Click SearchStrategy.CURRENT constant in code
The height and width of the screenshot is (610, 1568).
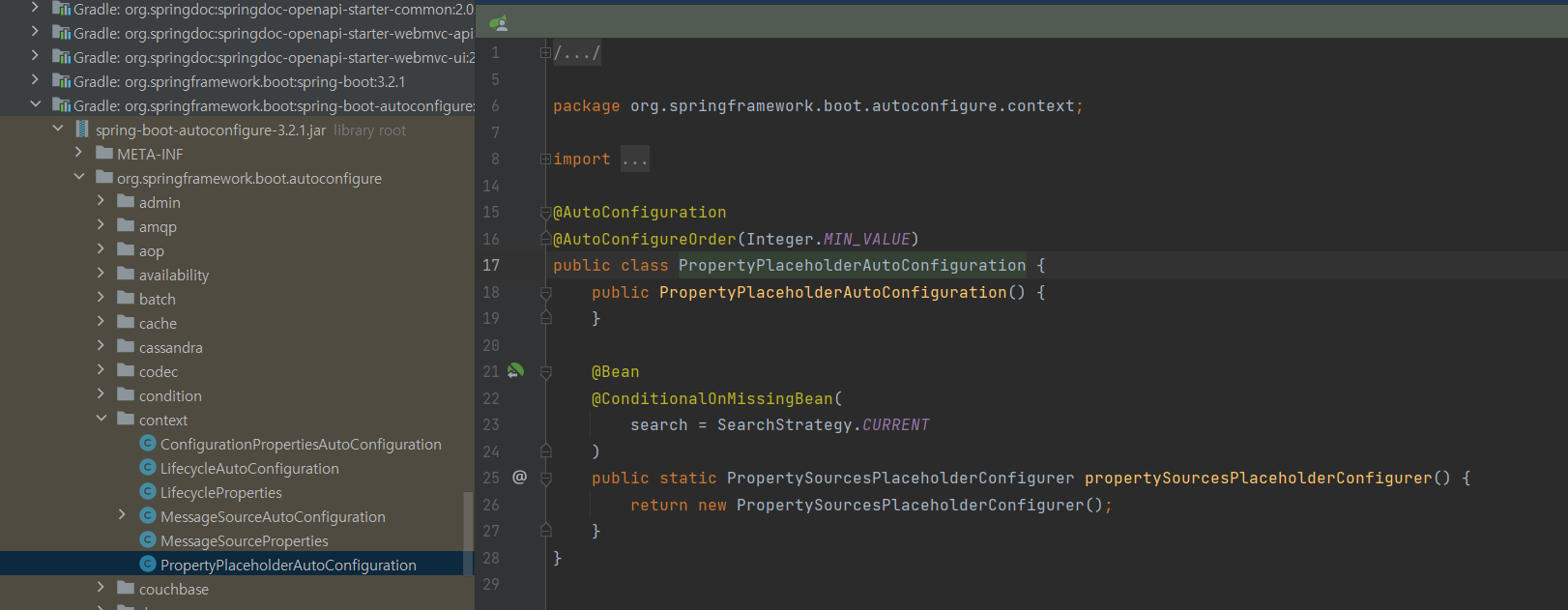[824, 424]
